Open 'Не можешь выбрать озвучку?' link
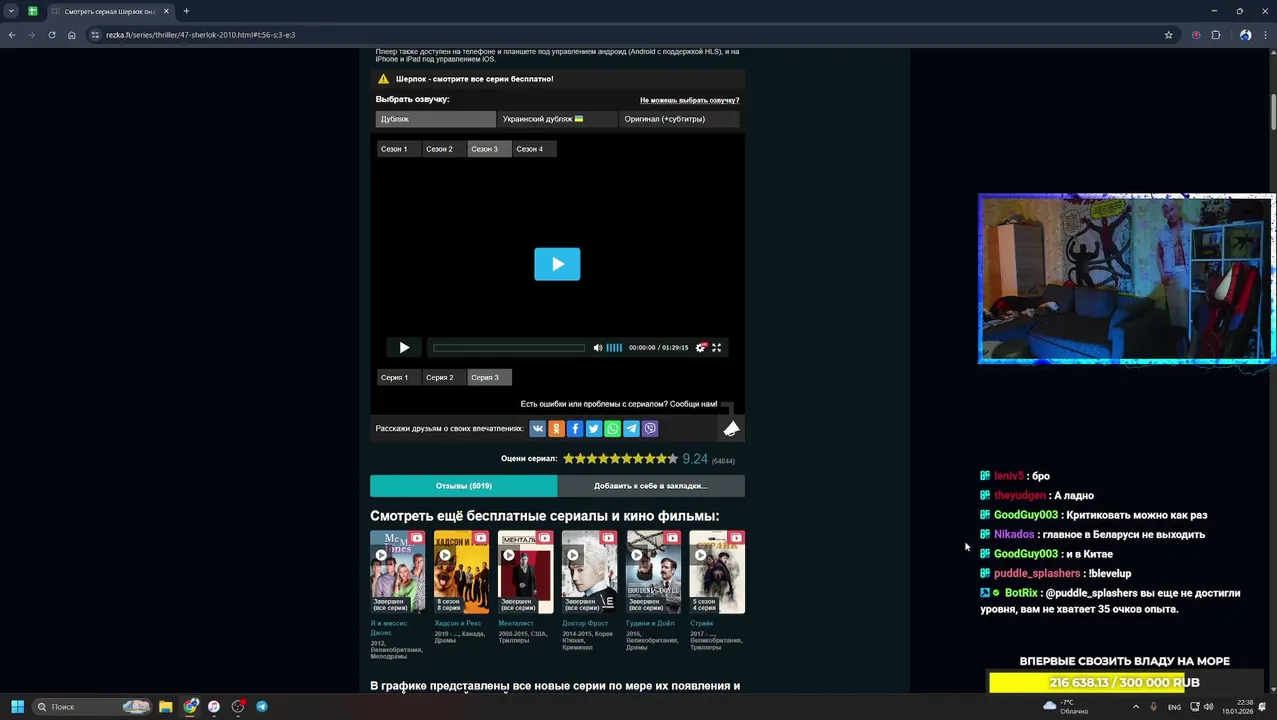Image resolution: width=1277 pixels, height=720 pixels. coord(689,100)
